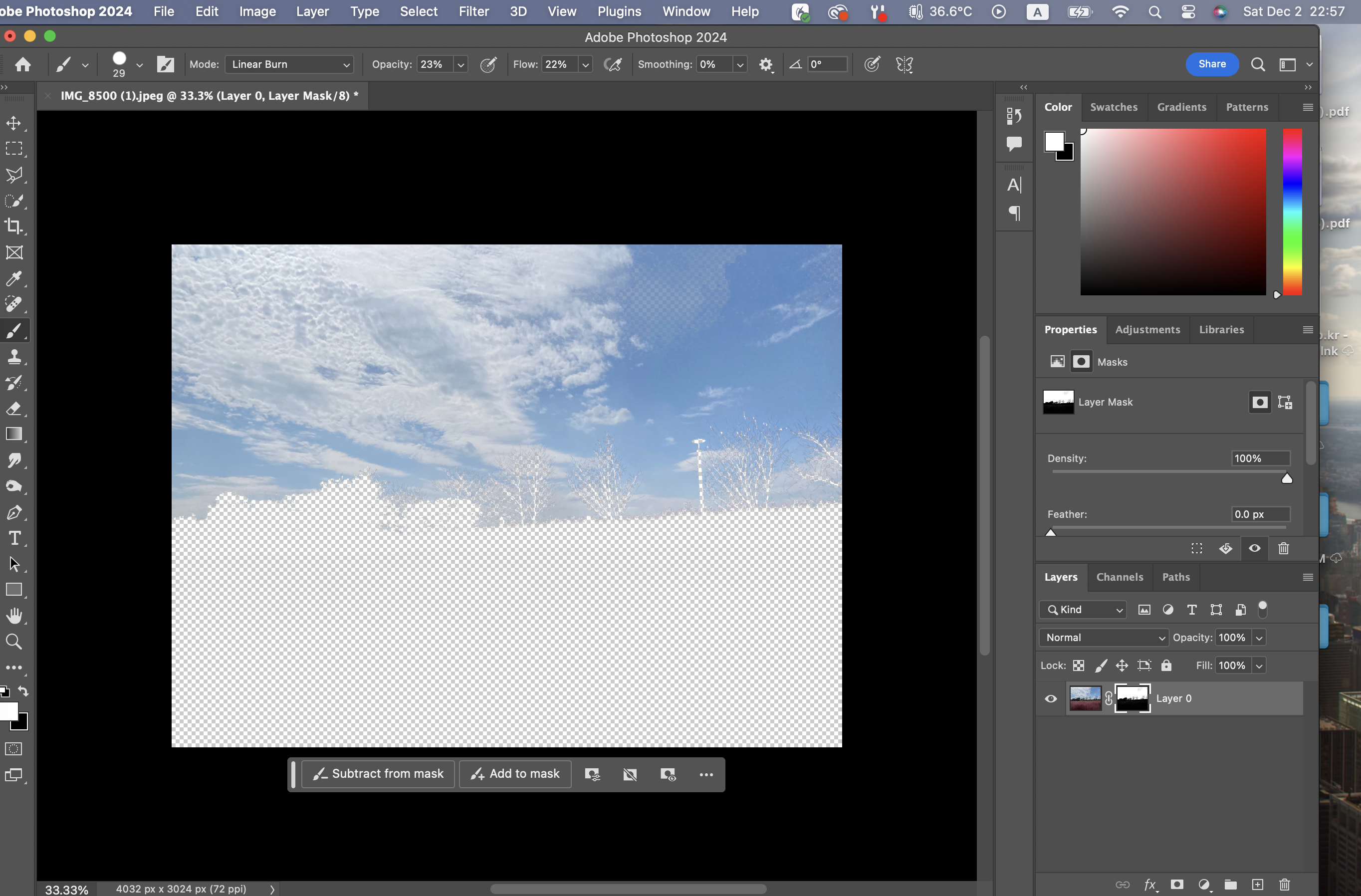
Task: Click Subtract from mask button
Action: click(x=378, y=774)
